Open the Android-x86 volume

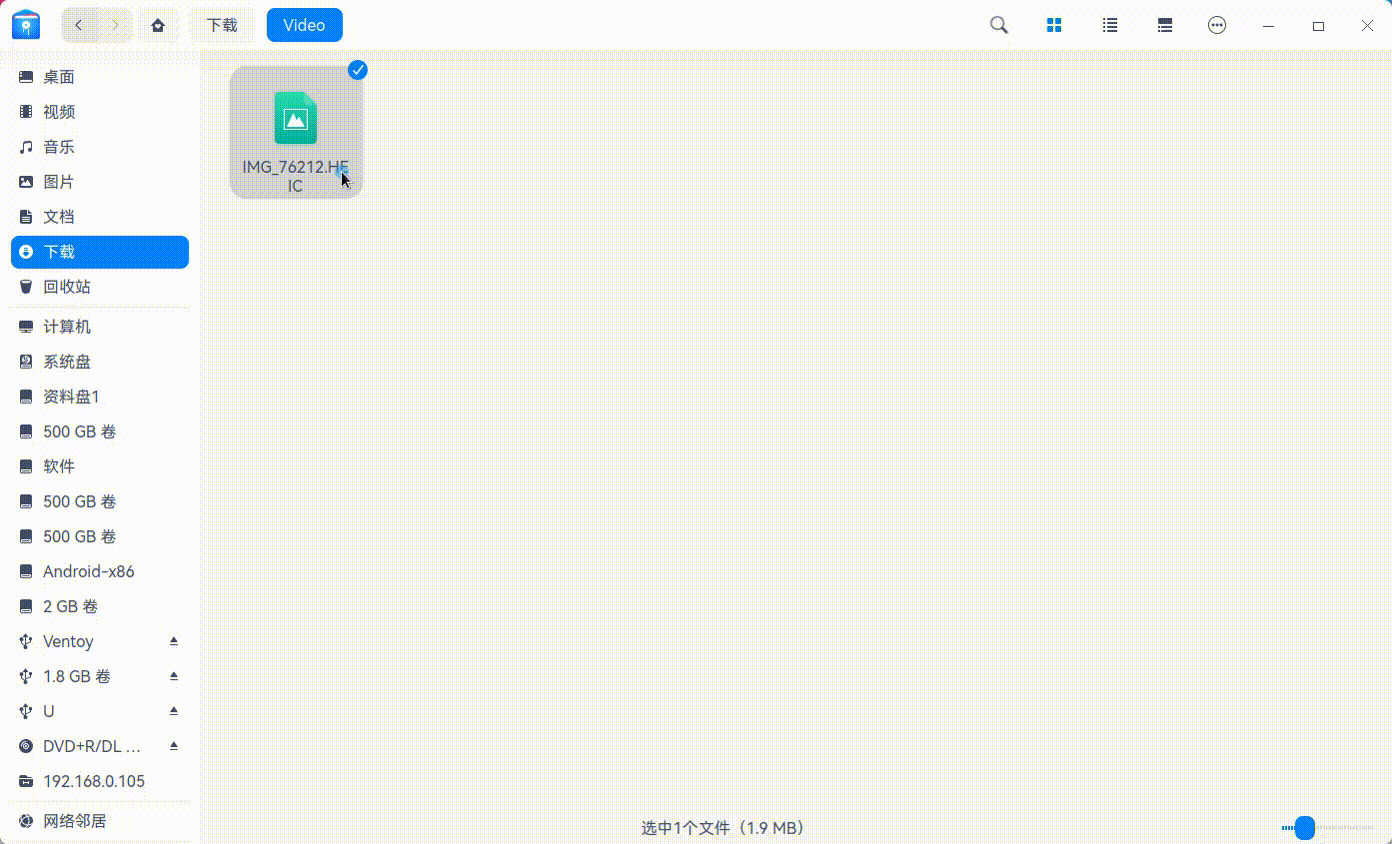[x=88, y=571]
